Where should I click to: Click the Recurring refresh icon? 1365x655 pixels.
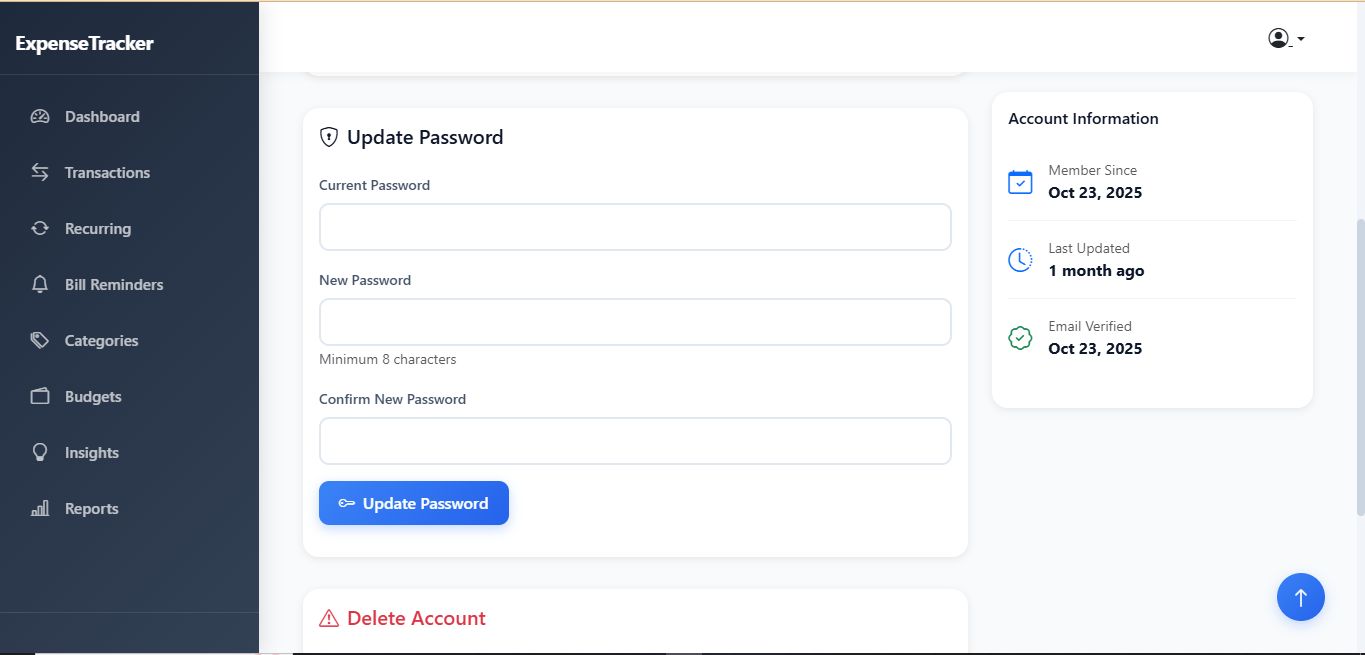pyautogui.click(x=40, y=228)
